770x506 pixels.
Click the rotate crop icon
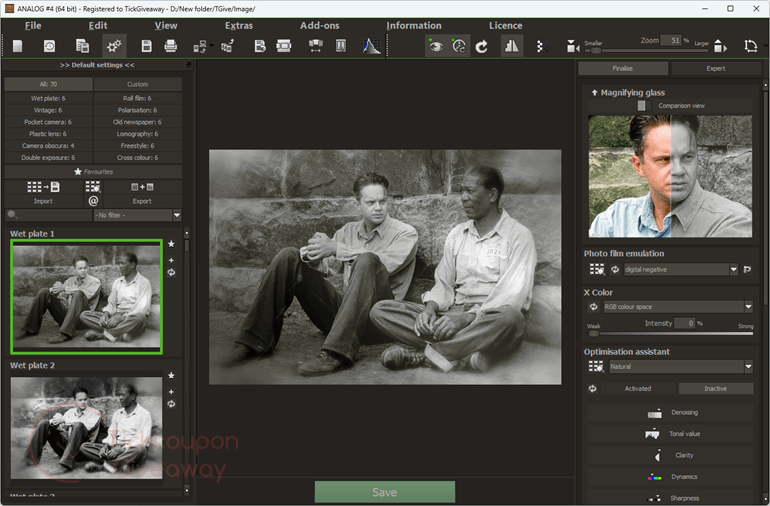(750, 46)
